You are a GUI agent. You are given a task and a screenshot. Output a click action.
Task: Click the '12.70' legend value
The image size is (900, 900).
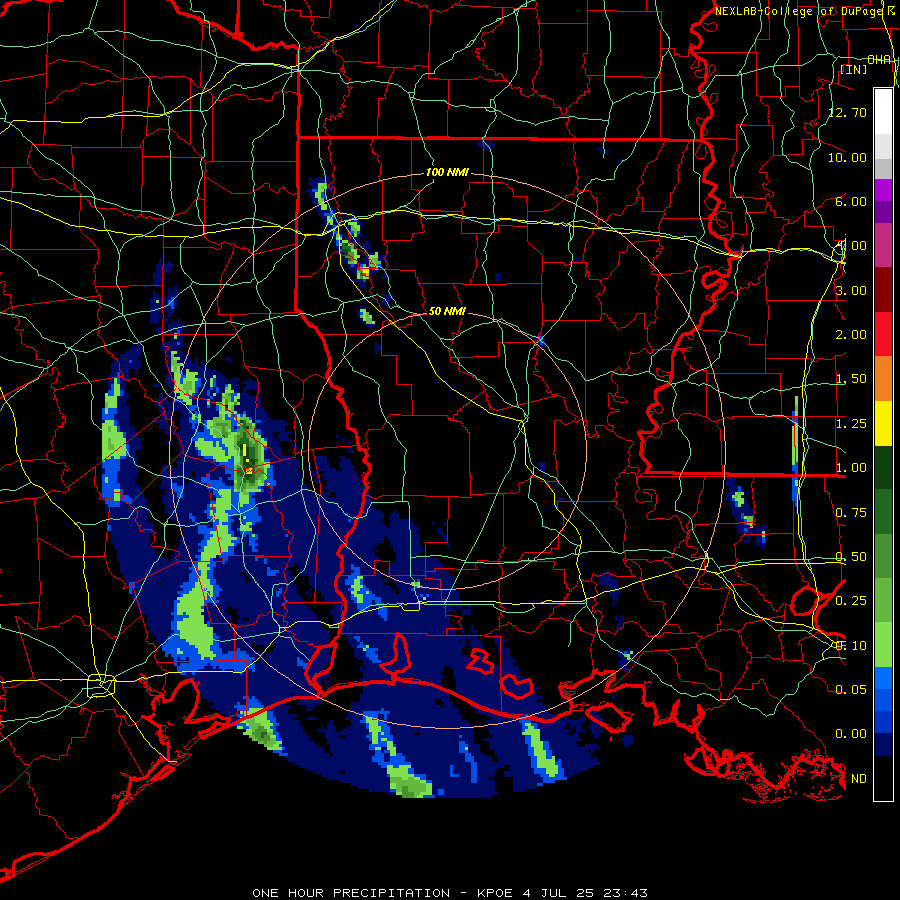coord(848,112)
